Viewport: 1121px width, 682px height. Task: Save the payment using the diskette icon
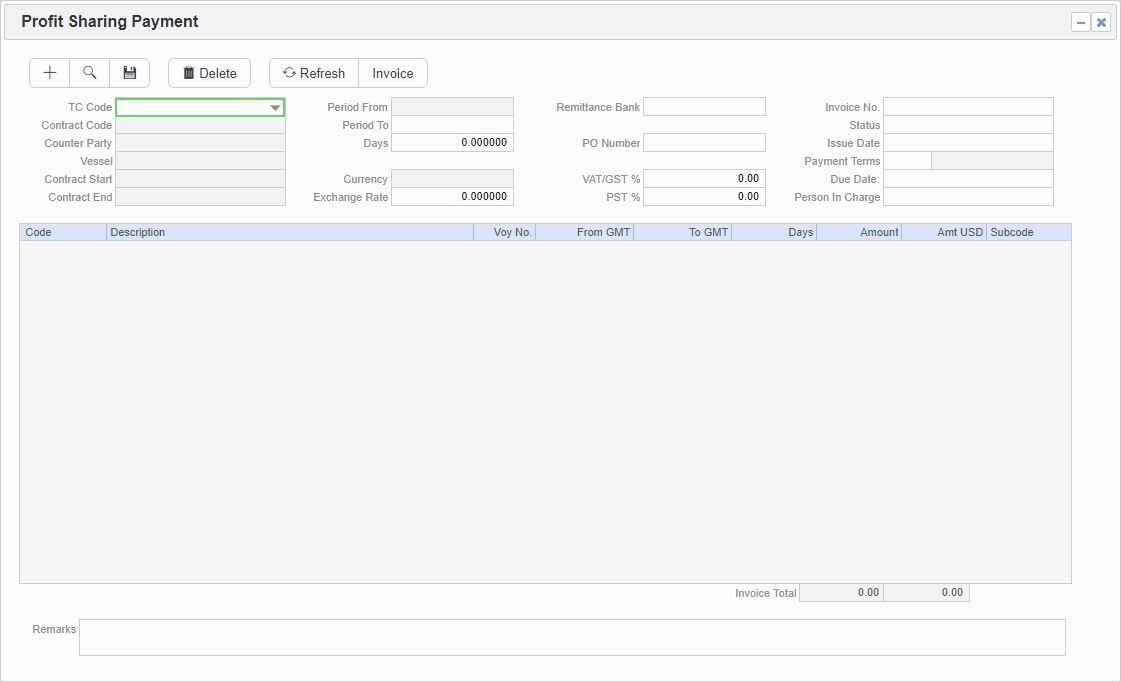(129, 72)
